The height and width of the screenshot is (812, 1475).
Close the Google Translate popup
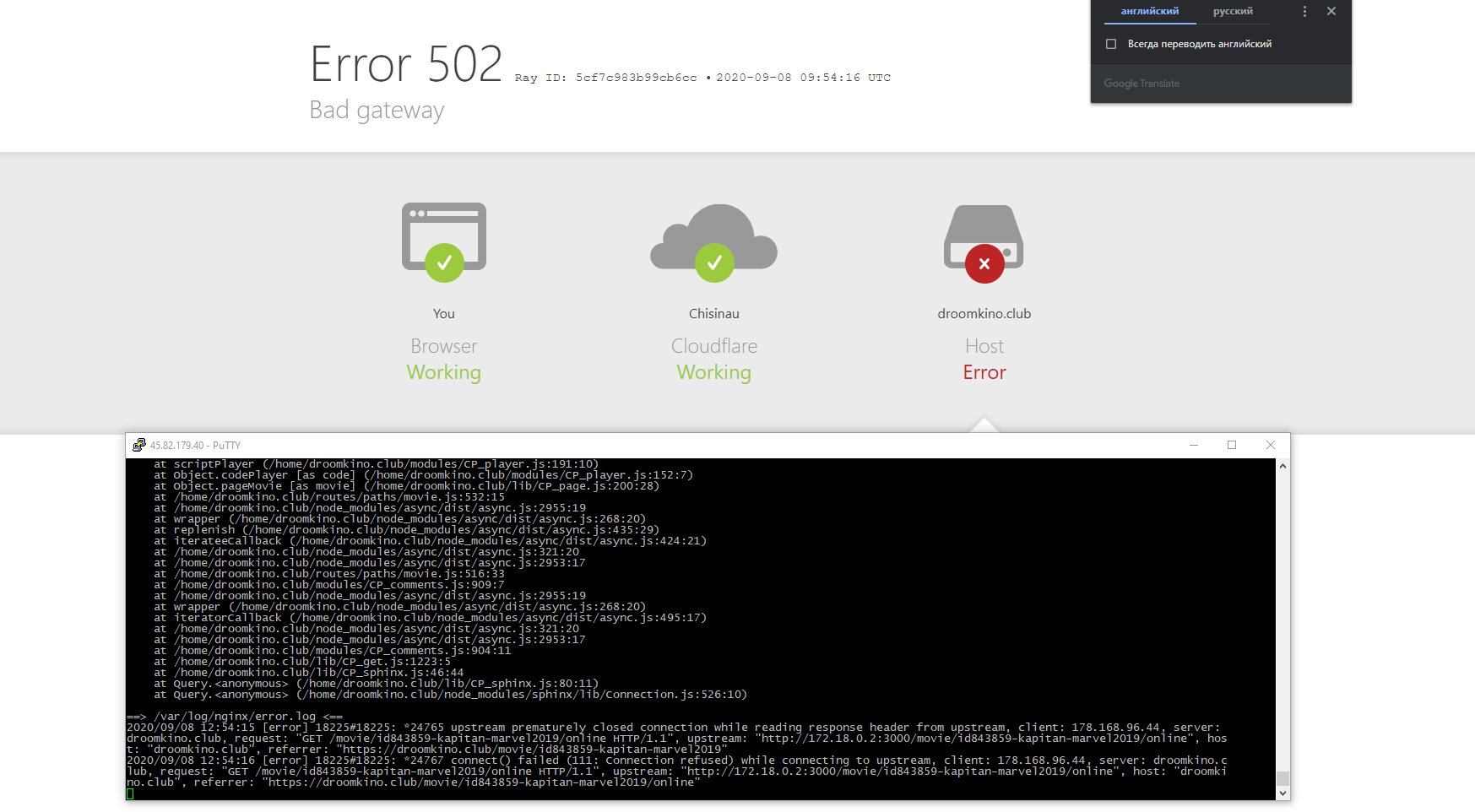[1331, 11]
